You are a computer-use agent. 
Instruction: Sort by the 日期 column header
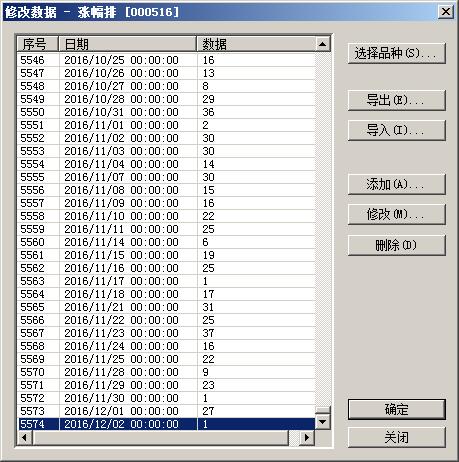[128, 44]
